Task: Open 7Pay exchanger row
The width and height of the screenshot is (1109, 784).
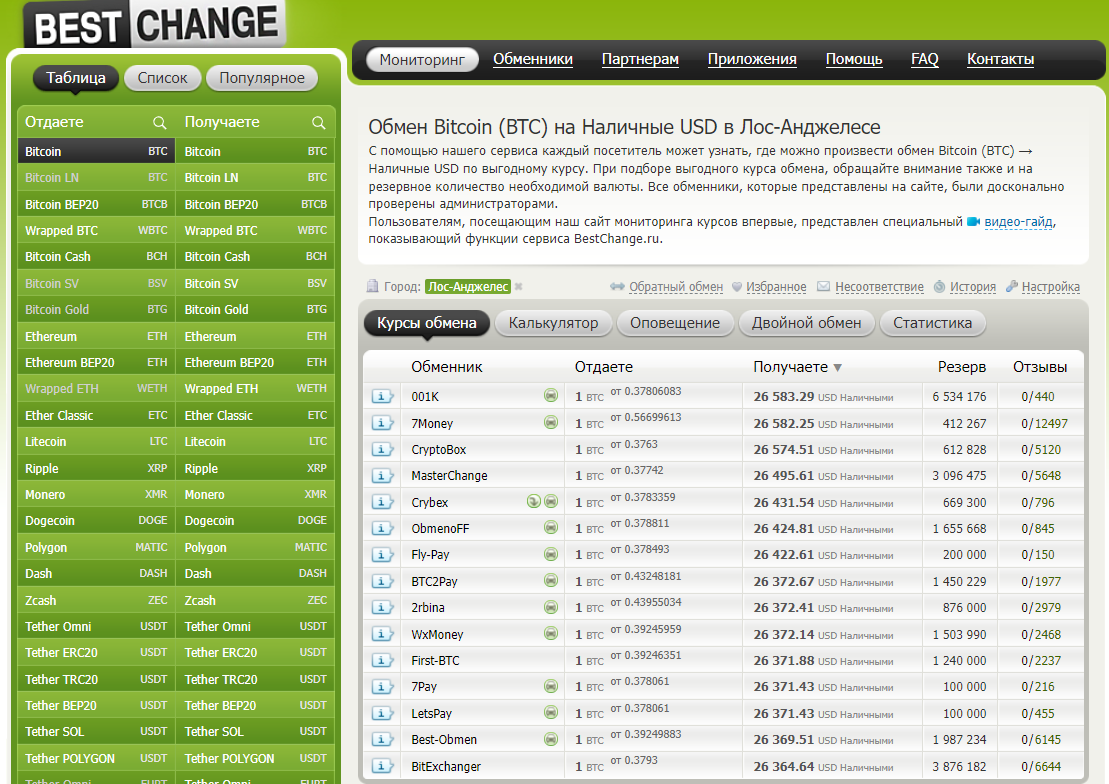Action: (x=424, y=686)
